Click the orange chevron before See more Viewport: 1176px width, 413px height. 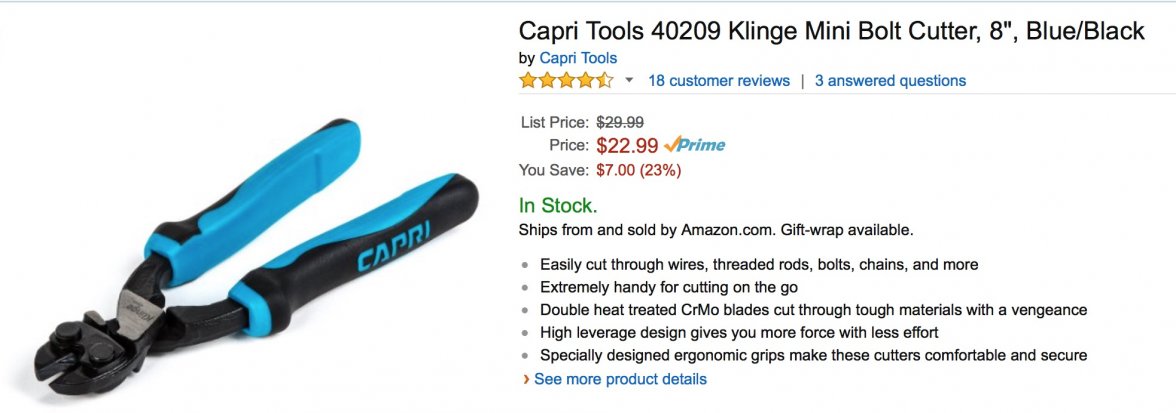(x=526, y=380)
